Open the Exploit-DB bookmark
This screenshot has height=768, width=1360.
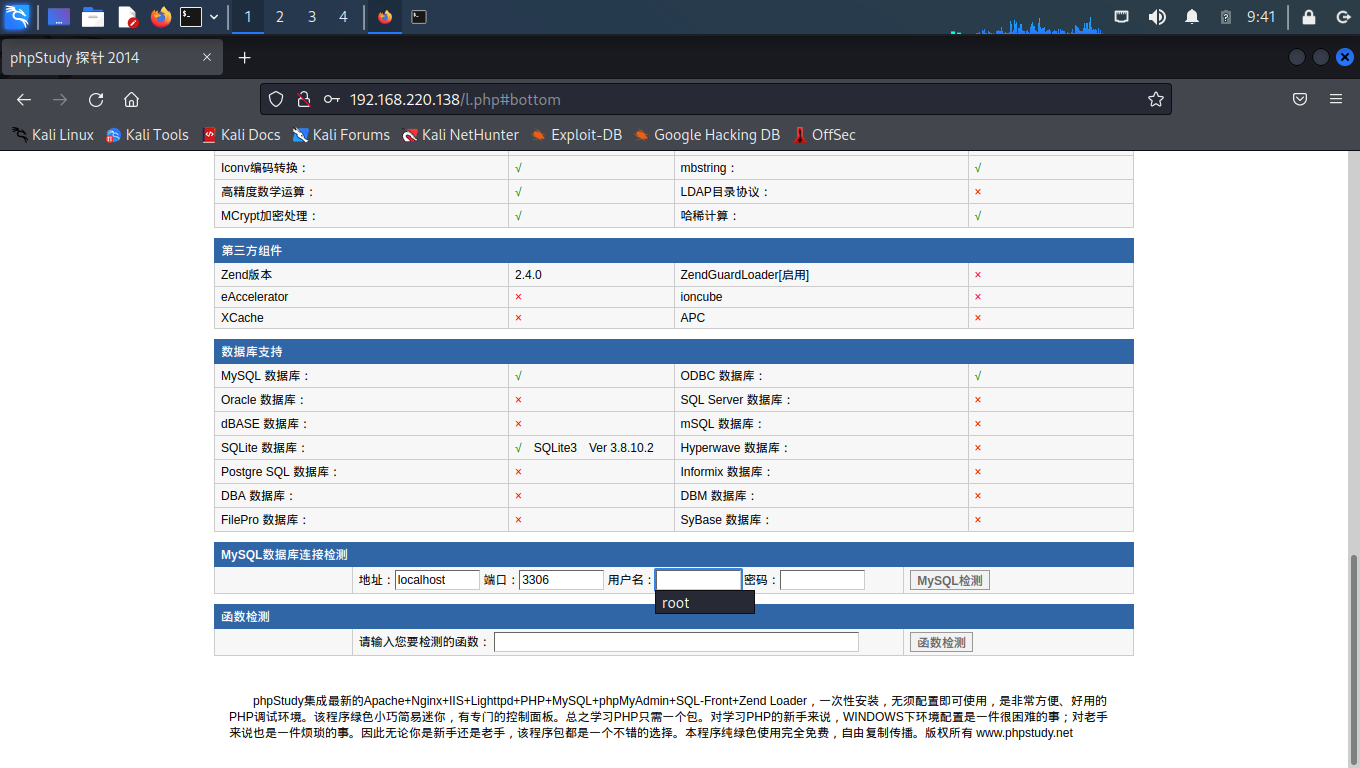(576, 135)
